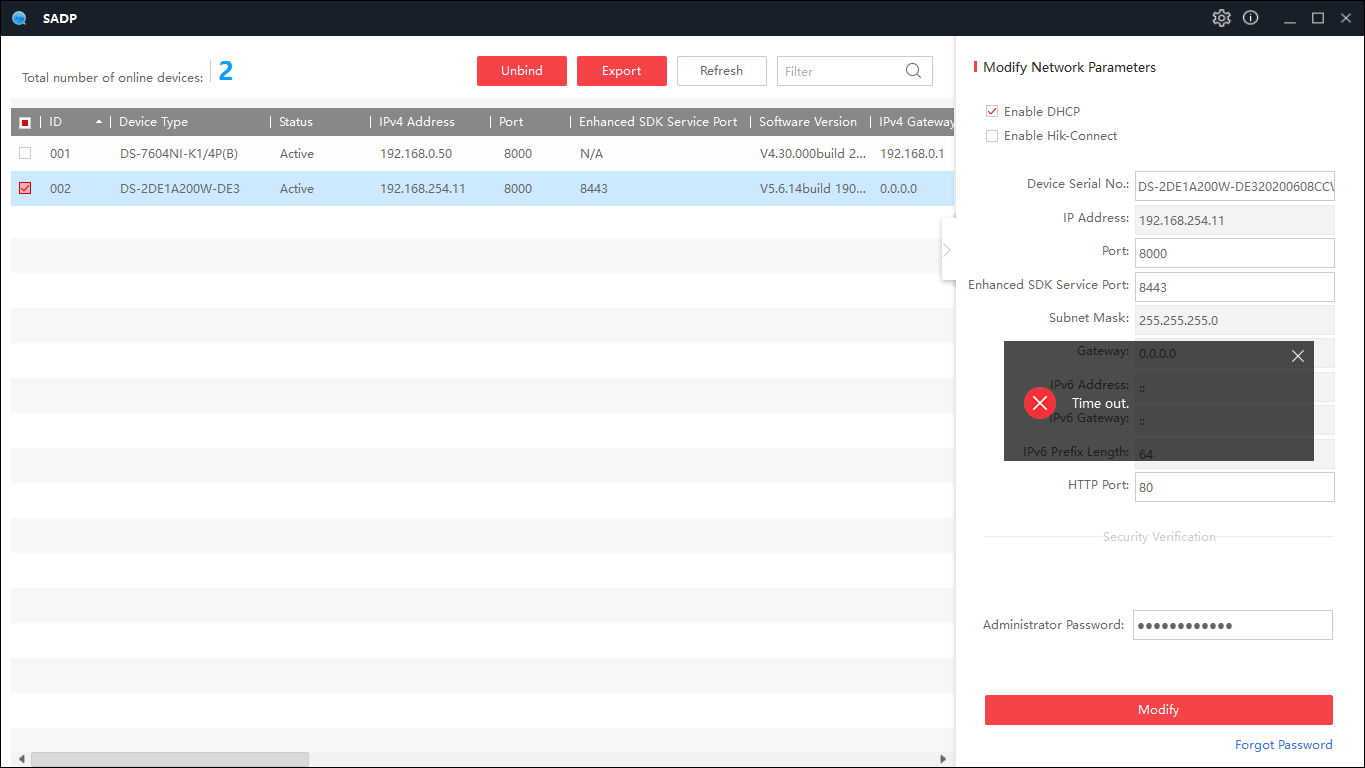The height and width of the screenshot is (768, 1365).
Task: Collapse the side panel with arrow handle
Action: coord(948,249)
